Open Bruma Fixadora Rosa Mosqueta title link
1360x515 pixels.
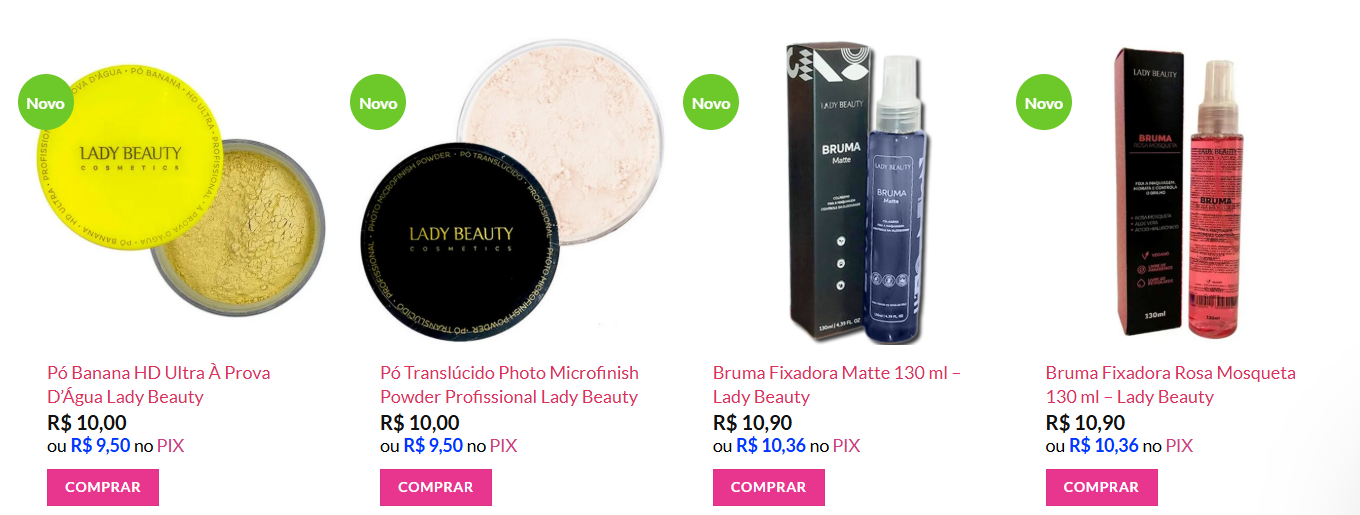[x=1170, y=385]
